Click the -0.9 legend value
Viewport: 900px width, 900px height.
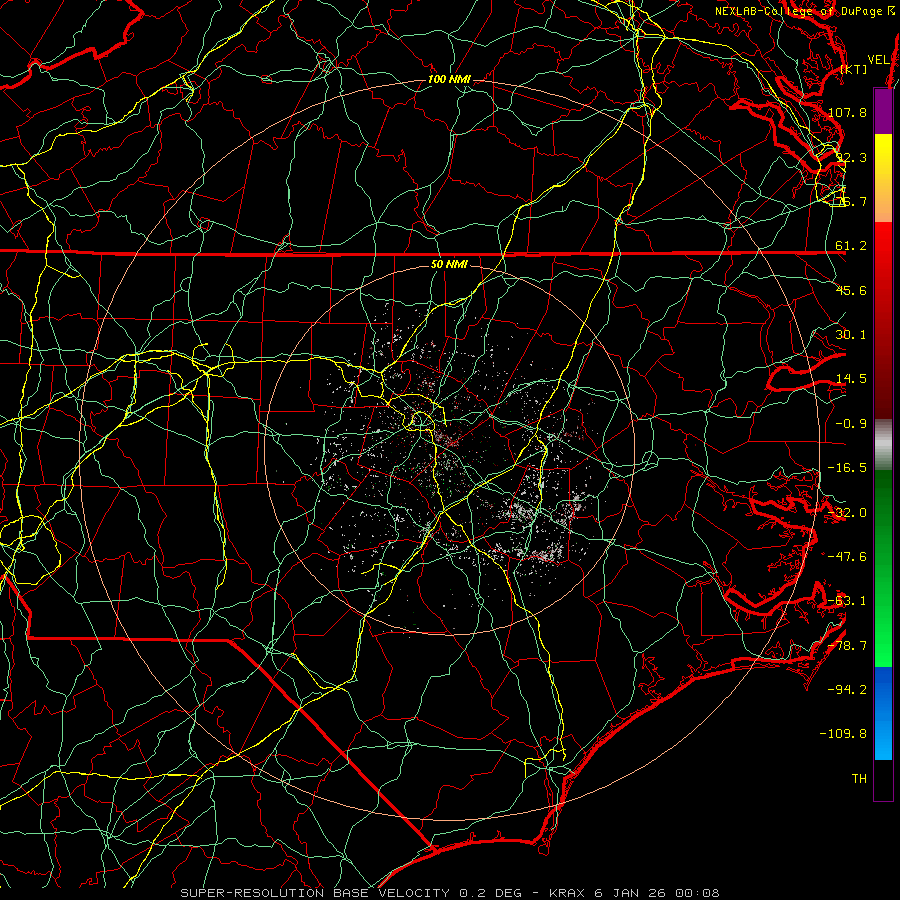click(x=851, y=424)
